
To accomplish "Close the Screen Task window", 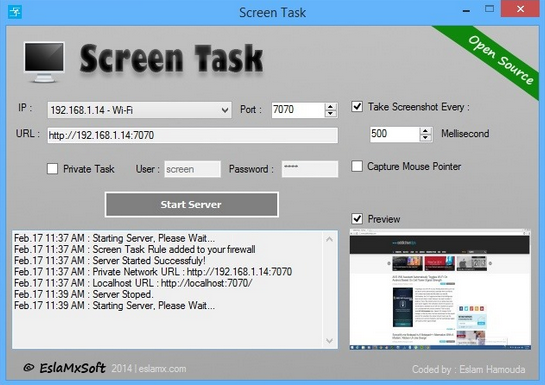I will (520, 9).
